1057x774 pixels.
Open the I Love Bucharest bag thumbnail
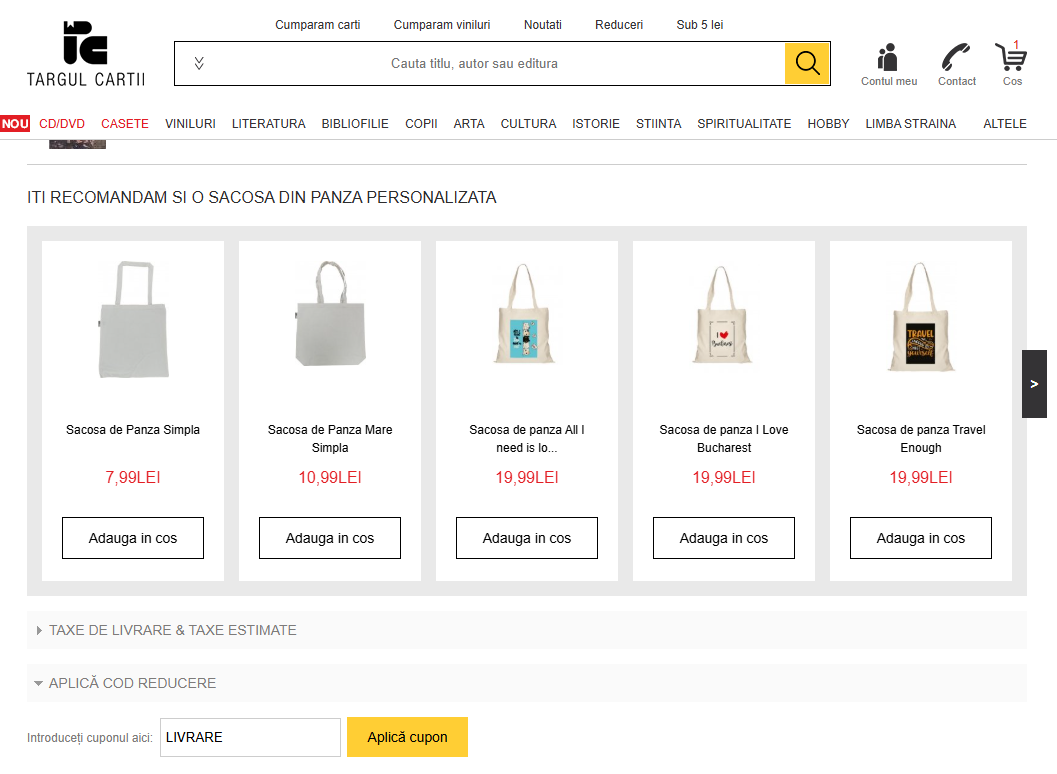coord(723,322)
